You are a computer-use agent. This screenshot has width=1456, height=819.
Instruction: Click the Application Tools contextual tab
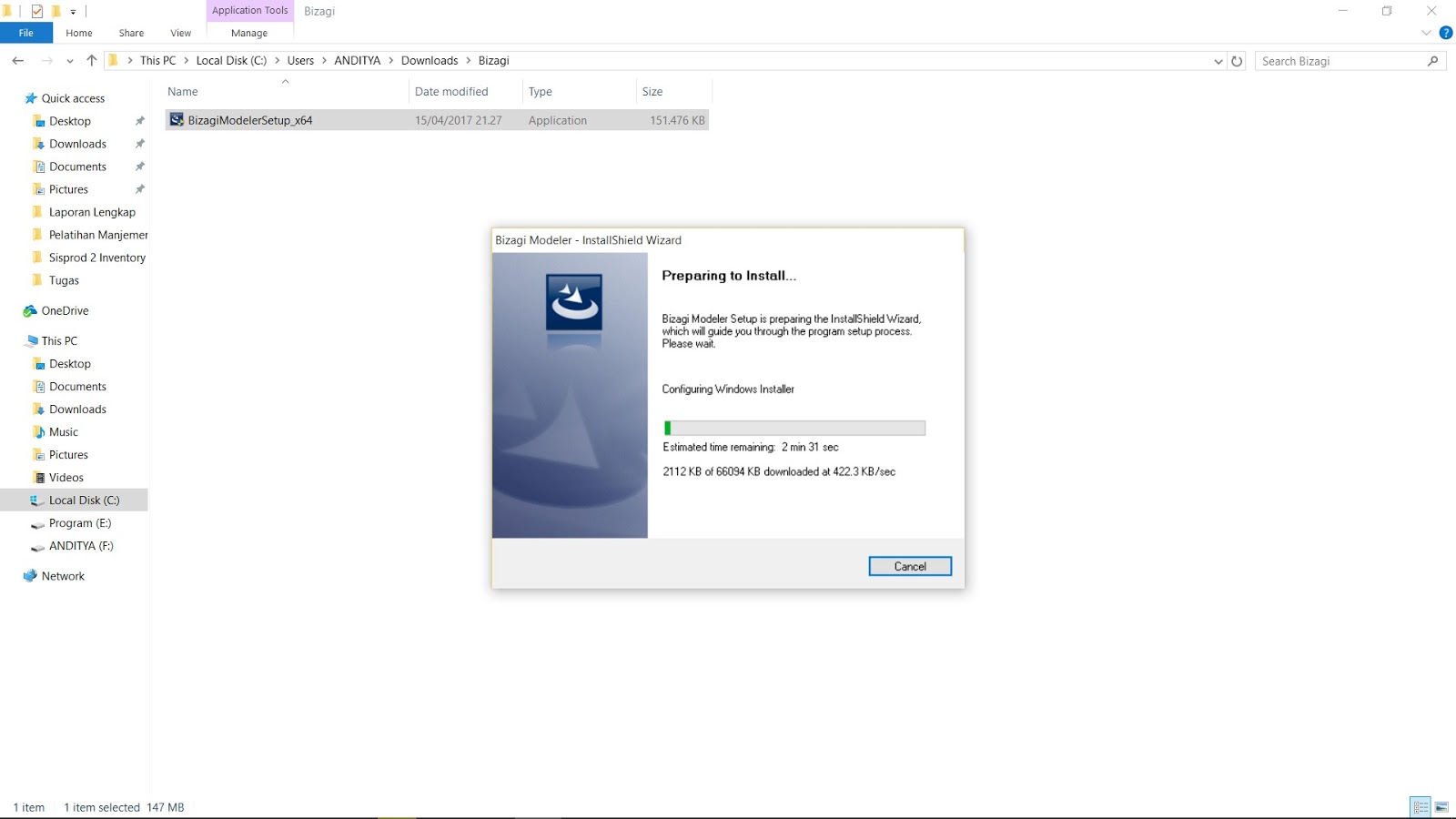pyautogui.click(x=250, y=11)
